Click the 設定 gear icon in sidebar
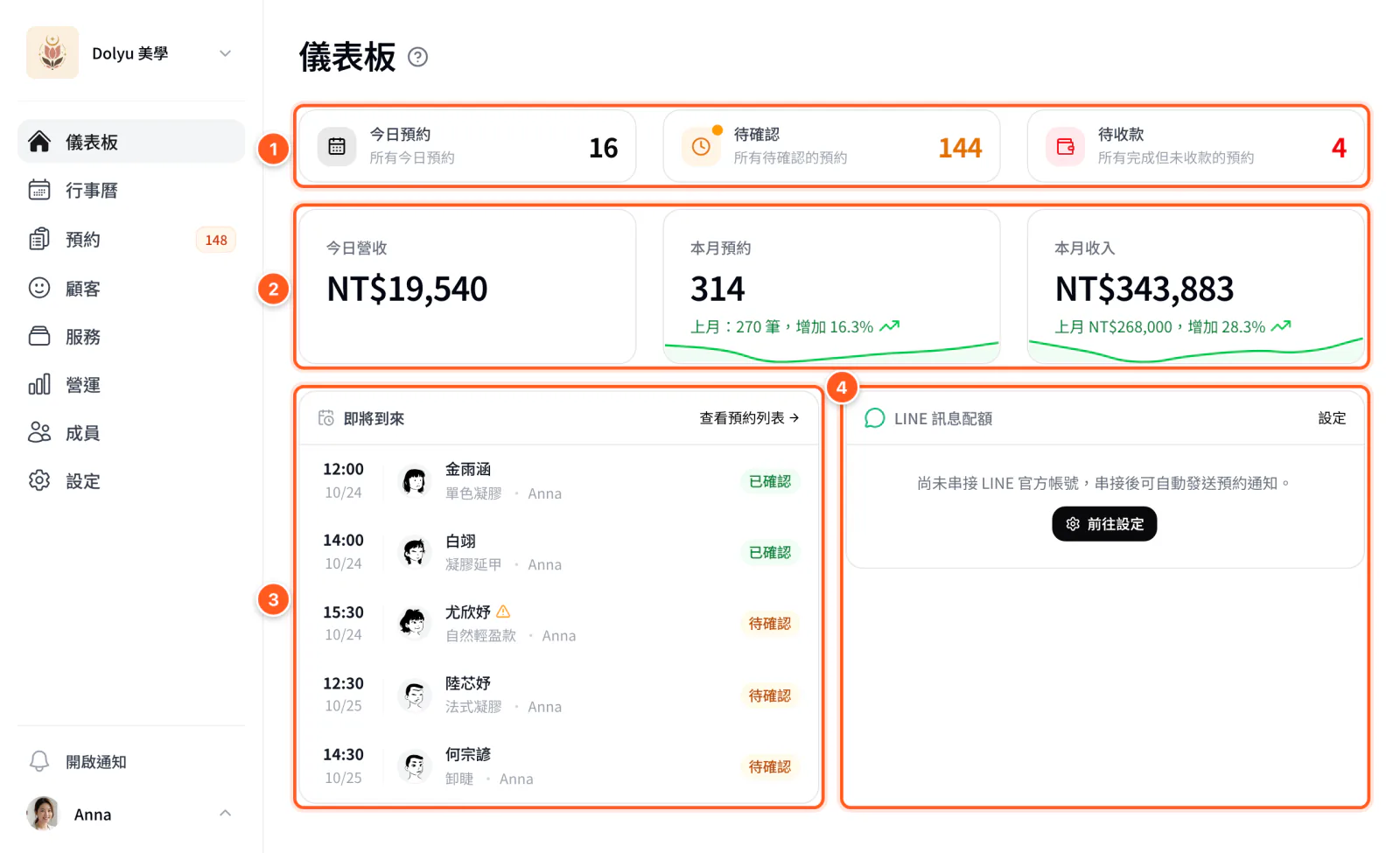This screenshot has height=853, width=1400. [39, 480]
